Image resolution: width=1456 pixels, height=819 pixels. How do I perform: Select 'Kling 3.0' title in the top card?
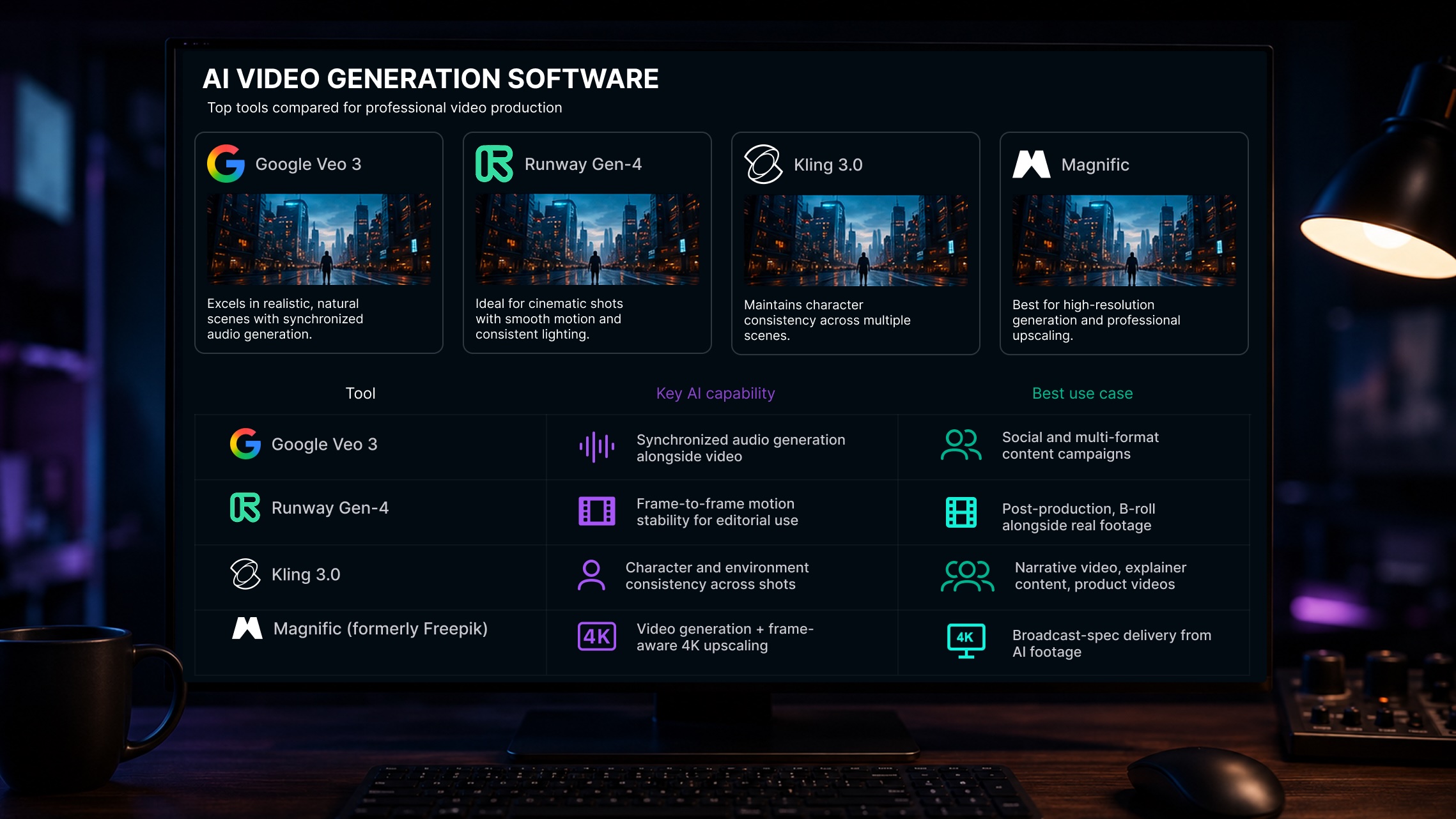tap(828, 165)
